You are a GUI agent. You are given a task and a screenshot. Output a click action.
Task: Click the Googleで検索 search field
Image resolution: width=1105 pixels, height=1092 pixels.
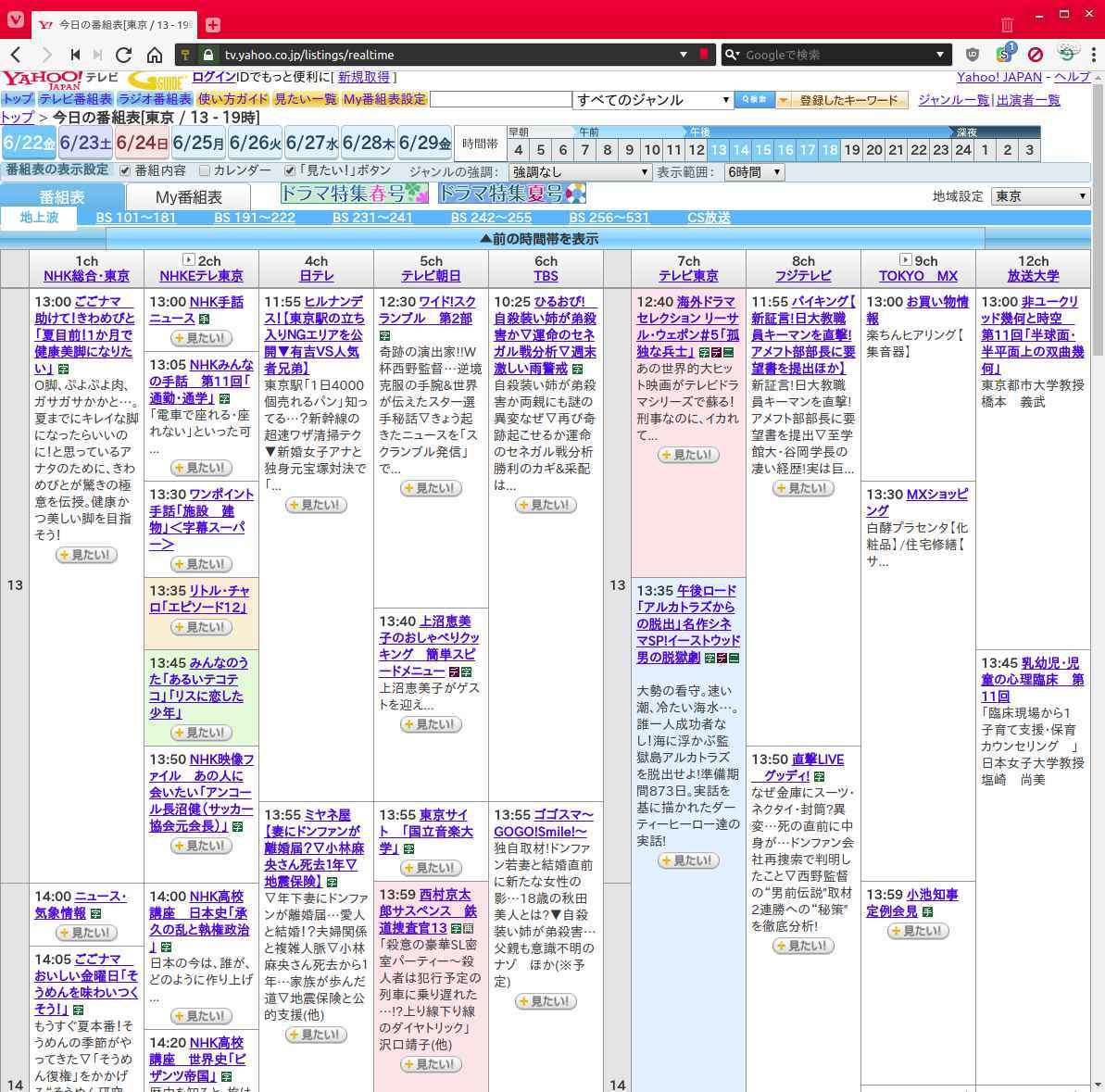click(x=835, y=55)
